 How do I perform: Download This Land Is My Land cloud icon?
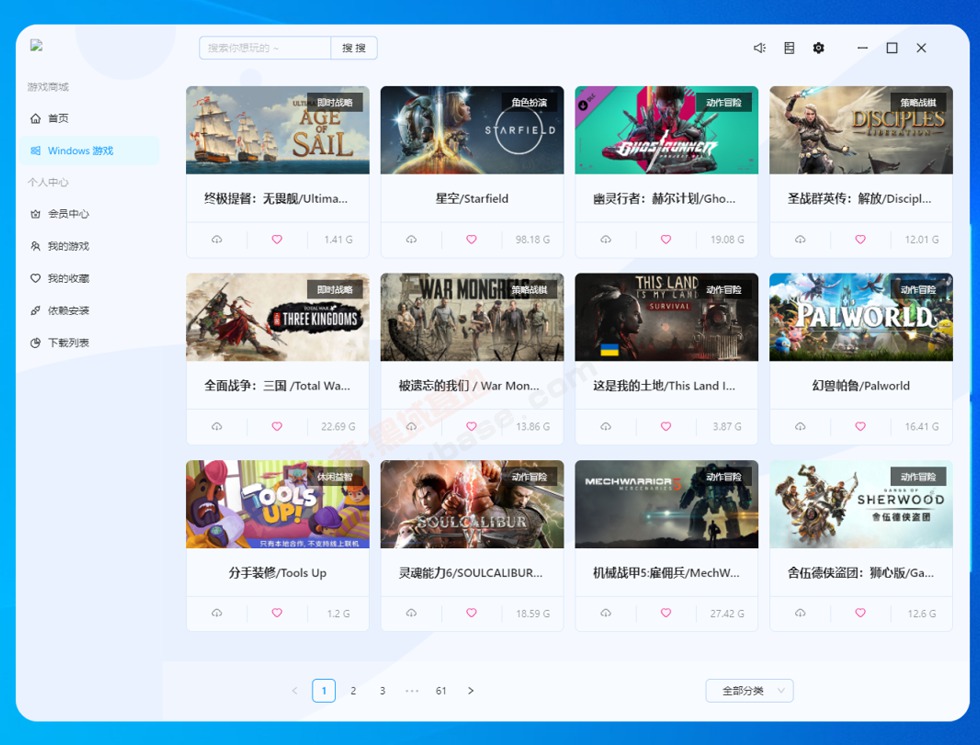pyautogui.click(x=606, y=426)
